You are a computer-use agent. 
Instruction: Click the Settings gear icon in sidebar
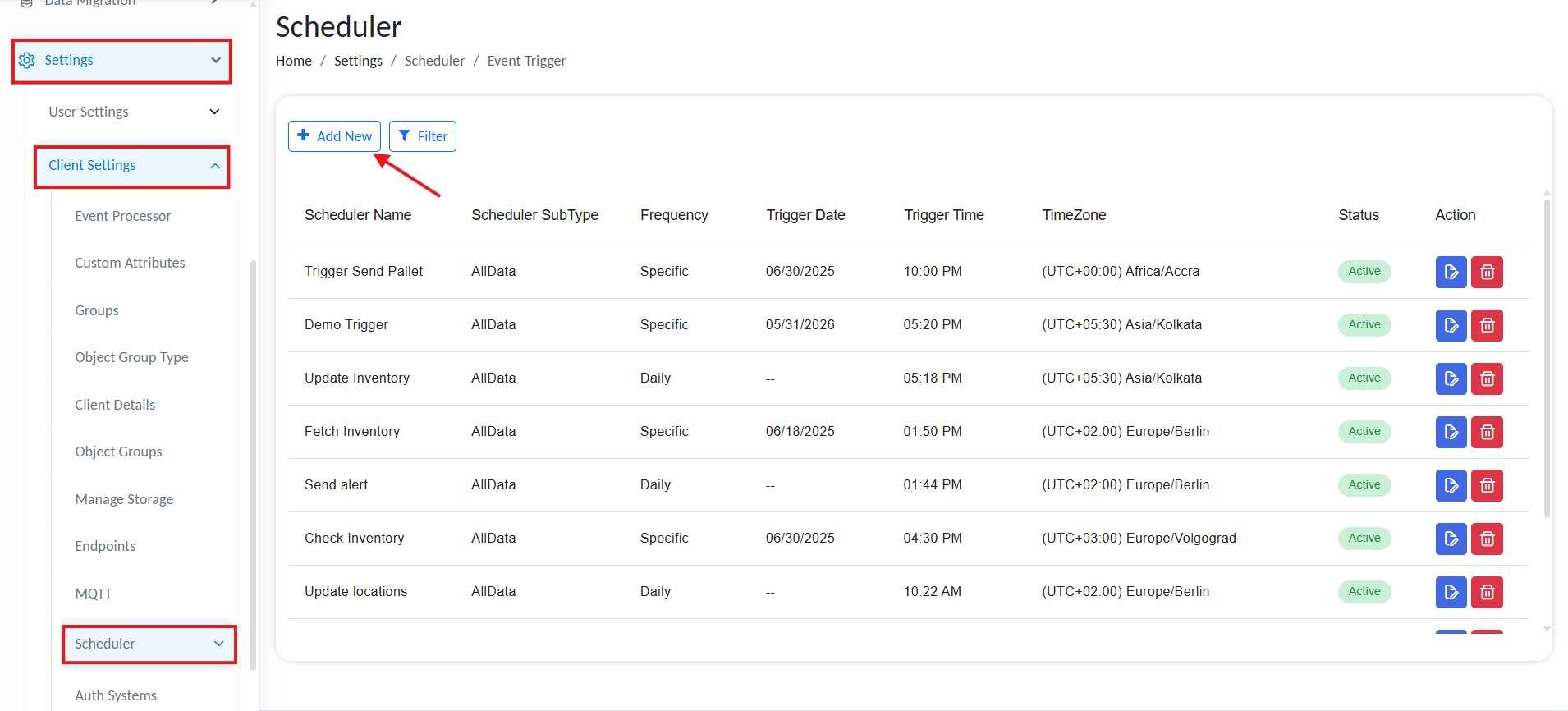pos(27,61)
